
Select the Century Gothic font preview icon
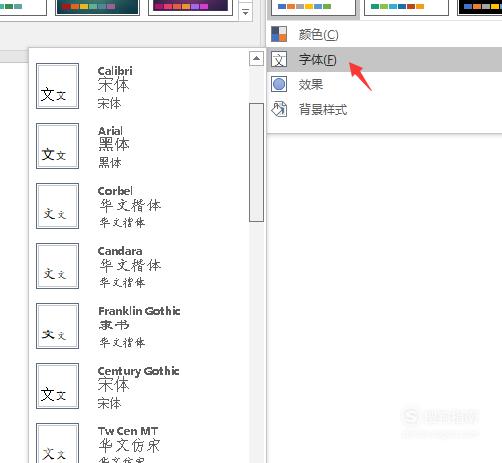click(x=57, y=386)
